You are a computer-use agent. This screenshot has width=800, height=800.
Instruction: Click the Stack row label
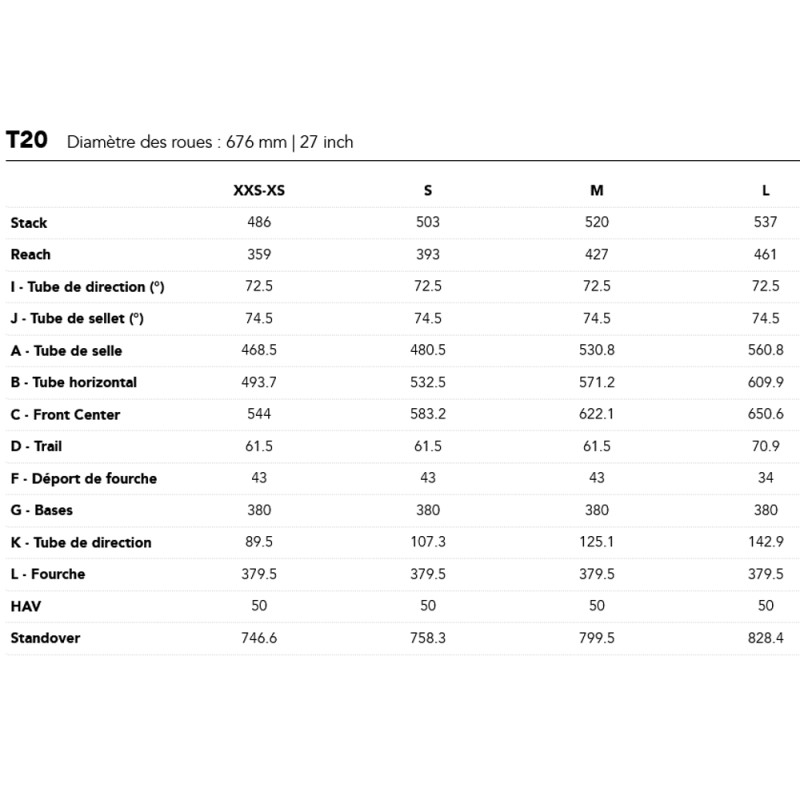pos(29,223)
